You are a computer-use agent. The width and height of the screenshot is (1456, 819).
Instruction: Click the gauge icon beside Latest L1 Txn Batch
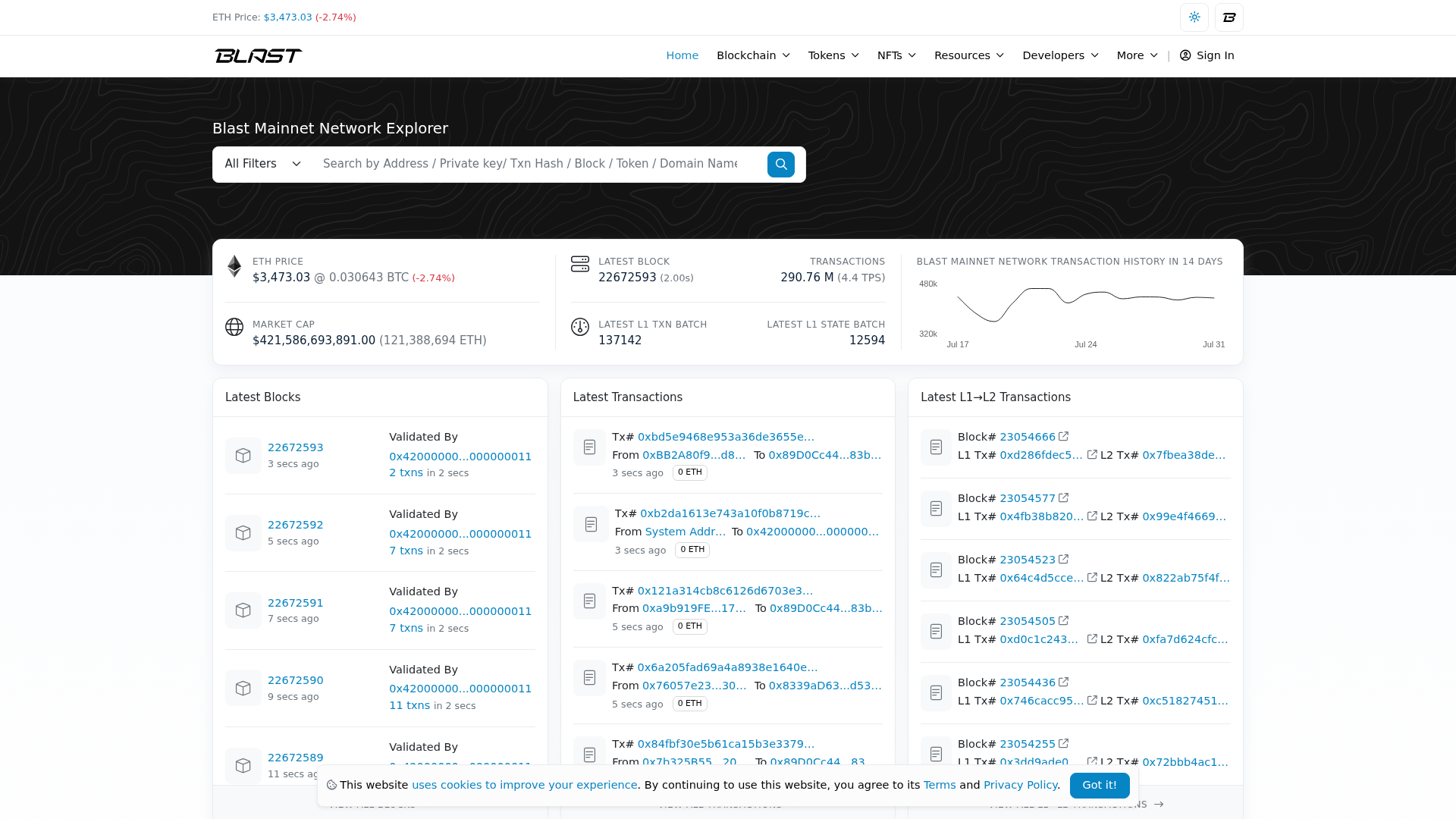[580, 328]
